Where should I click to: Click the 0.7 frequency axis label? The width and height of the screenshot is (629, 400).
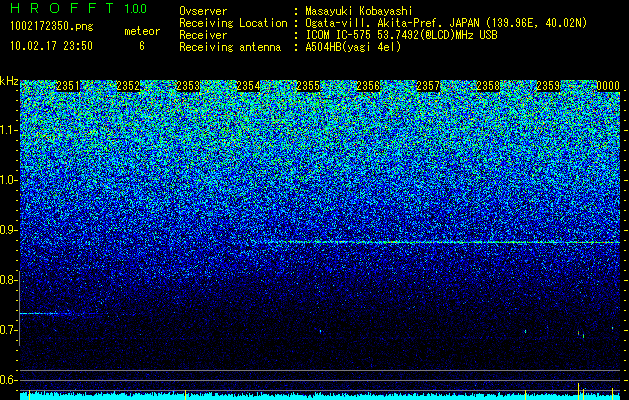[x=9, y=330]
